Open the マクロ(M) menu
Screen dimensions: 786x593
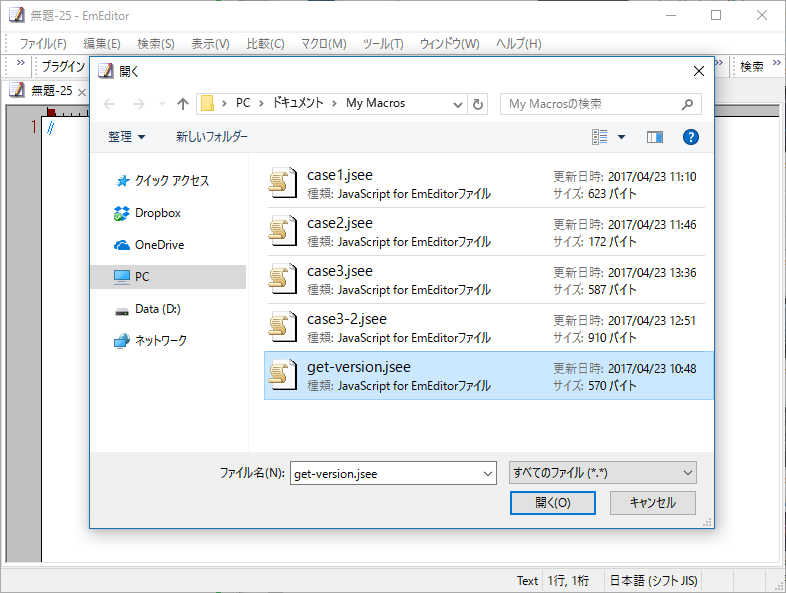[324, 44]
